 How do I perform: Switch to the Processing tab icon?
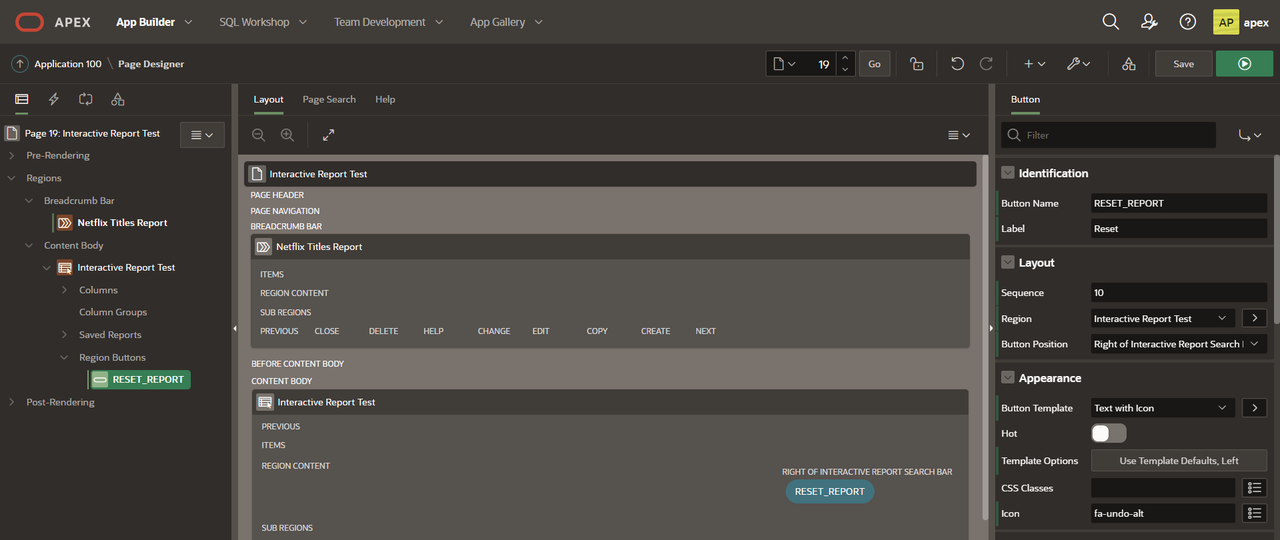click(x=86, y=99)
